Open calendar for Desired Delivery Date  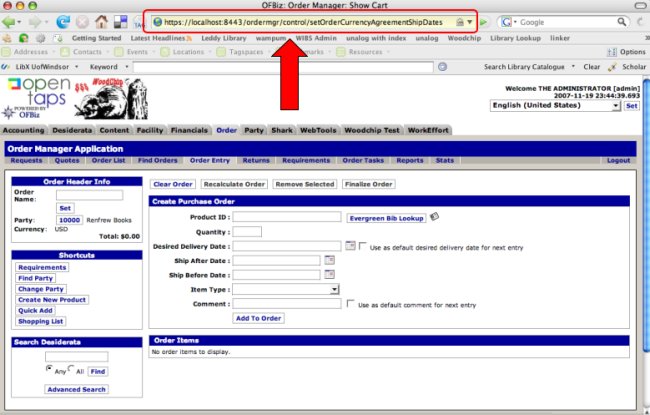(x=350, y=245)
